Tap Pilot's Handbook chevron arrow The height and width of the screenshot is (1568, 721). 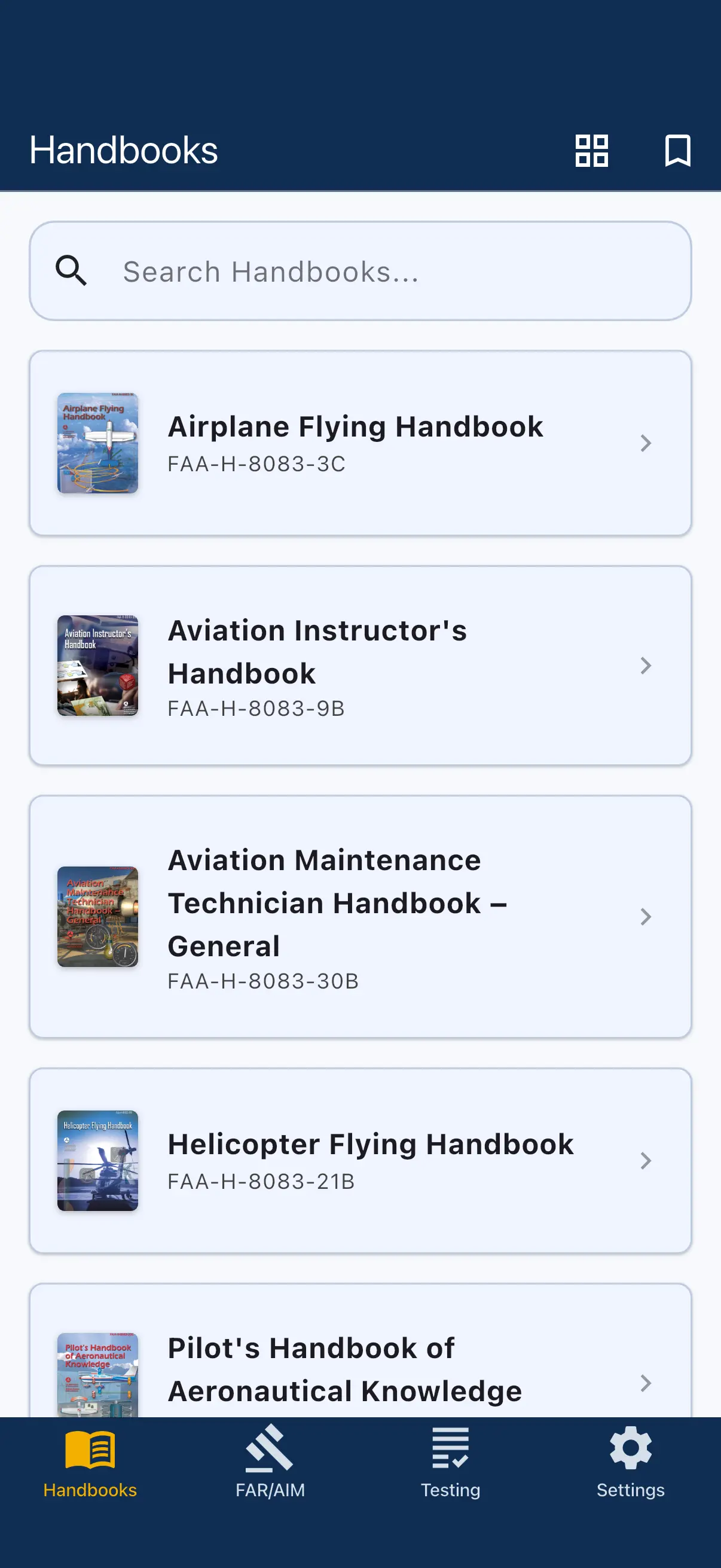coord(646,1383)
